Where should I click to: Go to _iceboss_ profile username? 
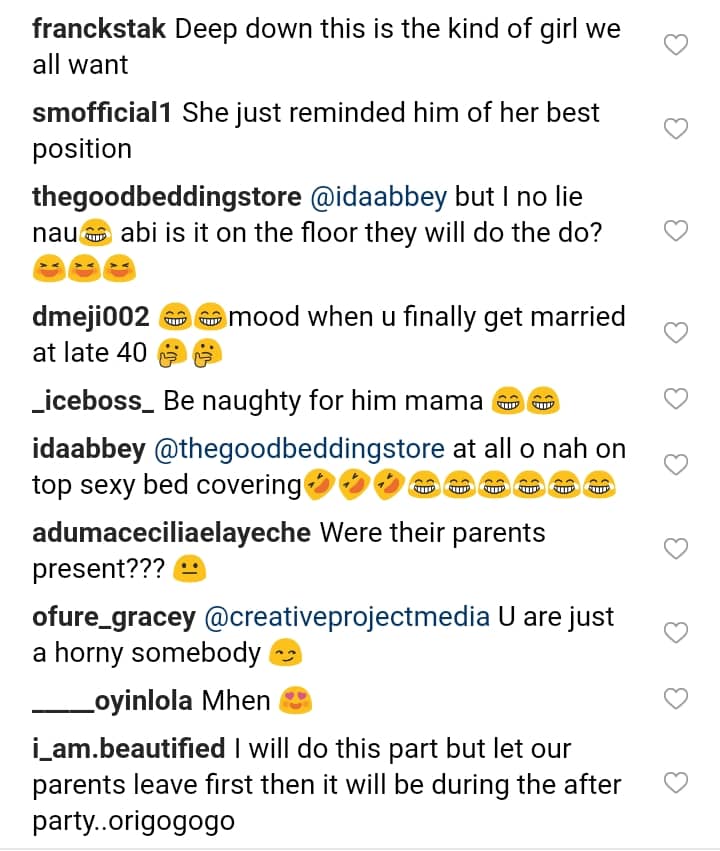click(93, 400)
